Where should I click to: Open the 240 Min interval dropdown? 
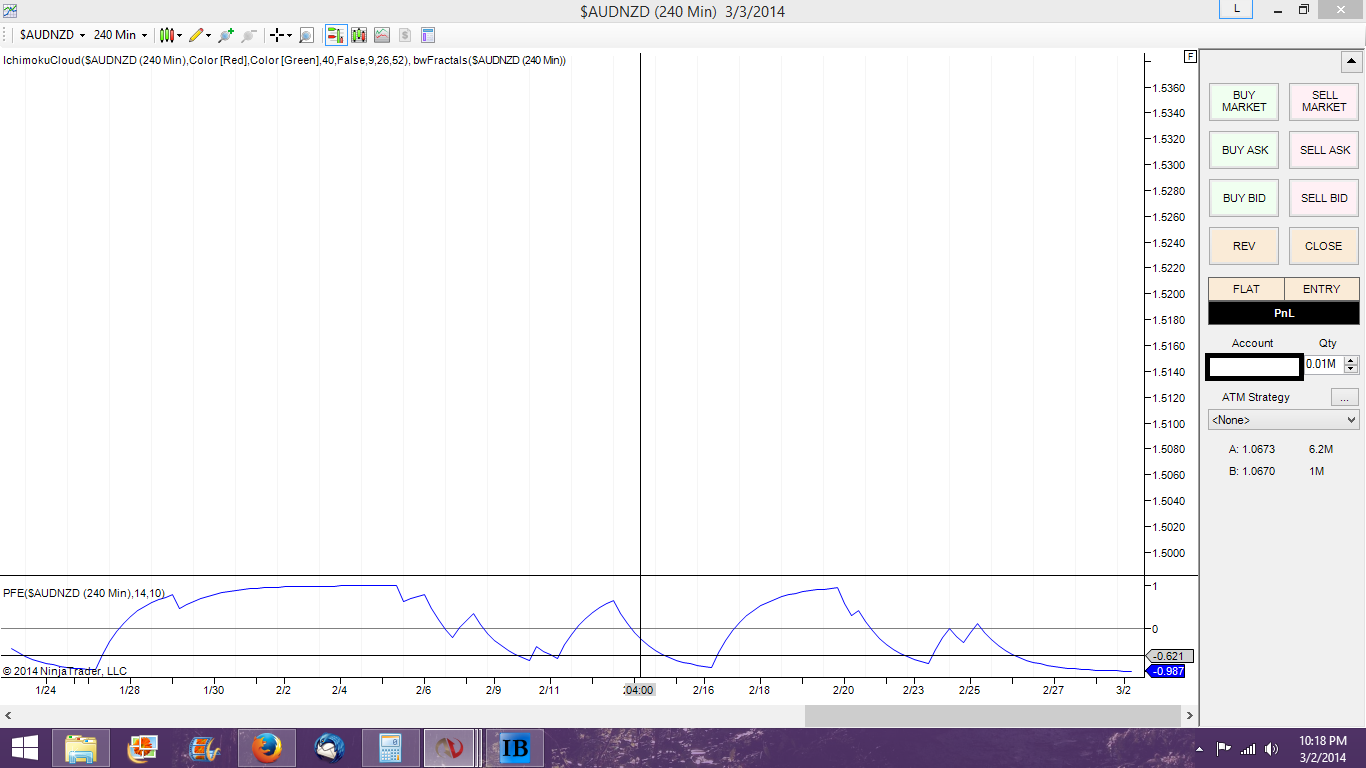click(x=120, y=35)
